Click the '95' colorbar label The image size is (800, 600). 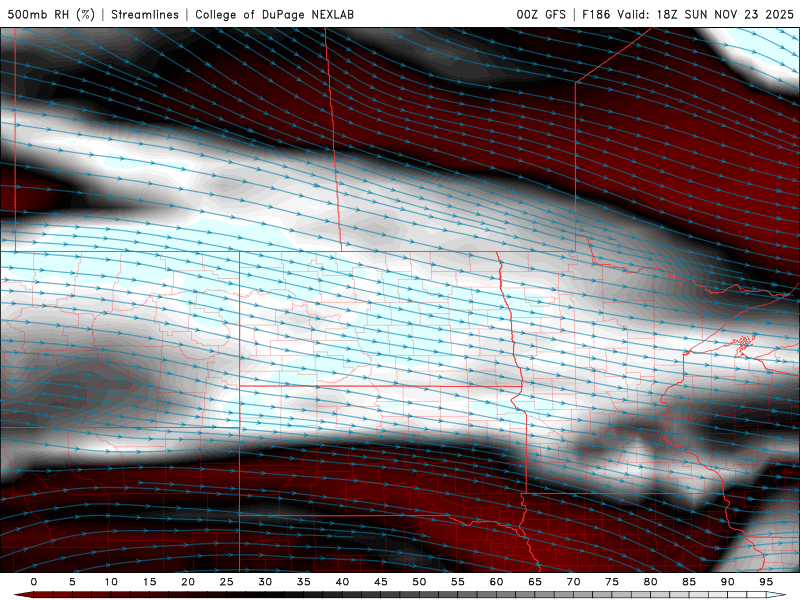pyautogui.click(x=766, y=582)
